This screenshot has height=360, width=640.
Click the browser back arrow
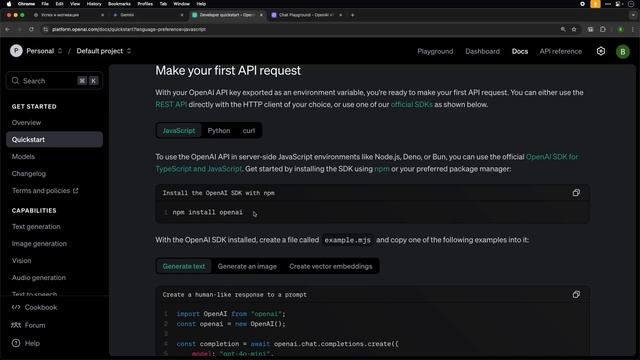click(7, 29)
